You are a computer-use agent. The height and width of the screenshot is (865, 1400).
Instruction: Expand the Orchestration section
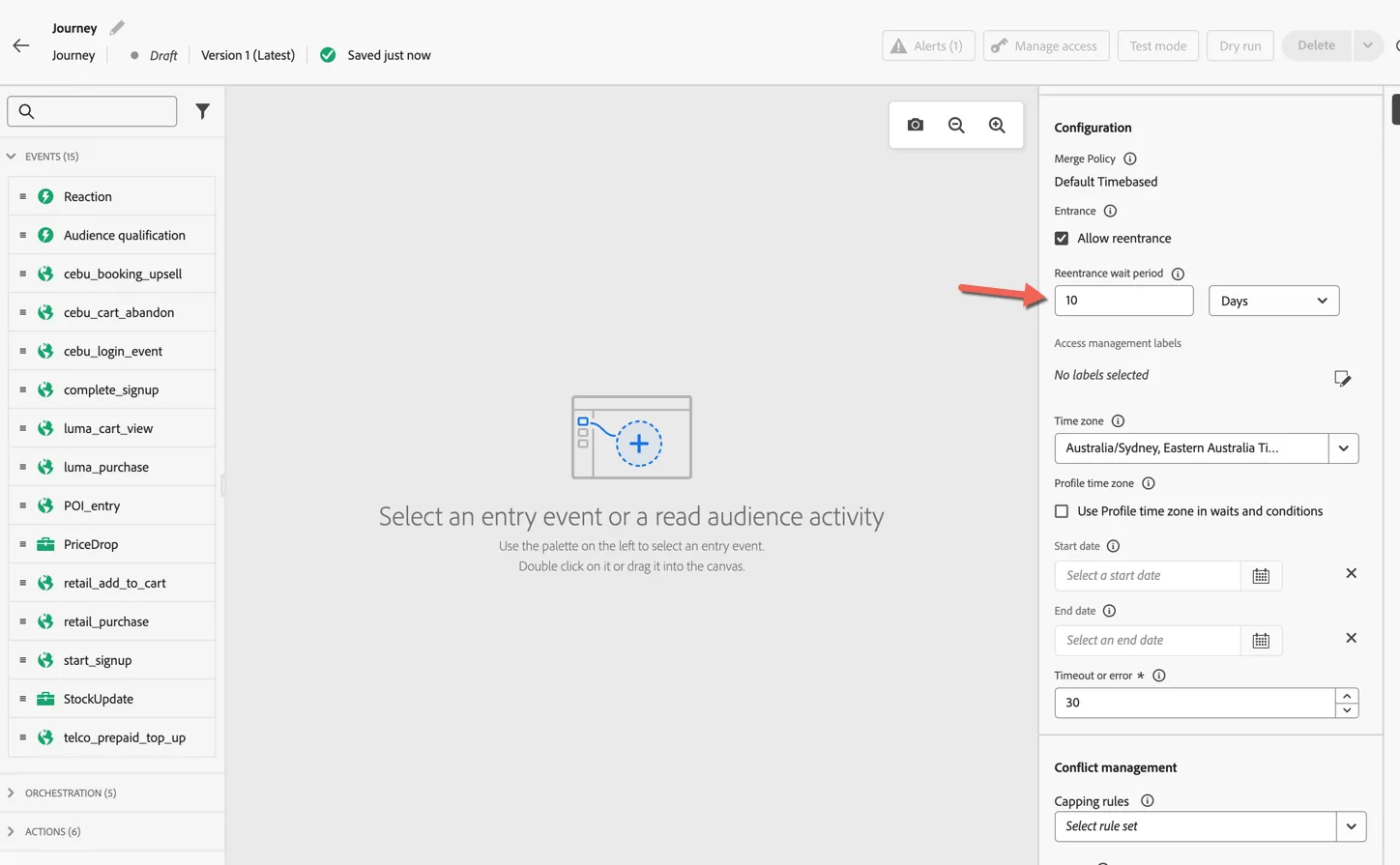pos(12,793)
